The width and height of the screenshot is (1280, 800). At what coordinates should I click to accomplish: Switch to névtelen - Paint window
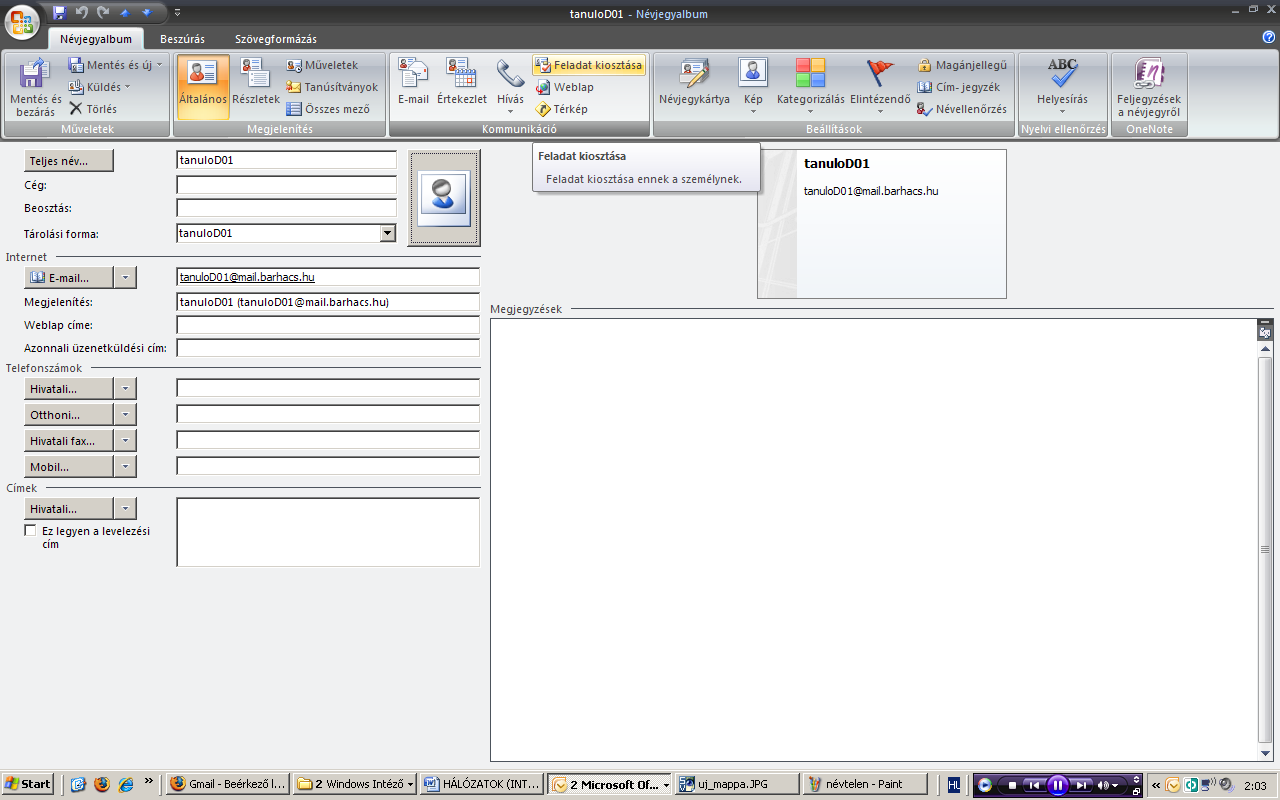click(866, 785)
